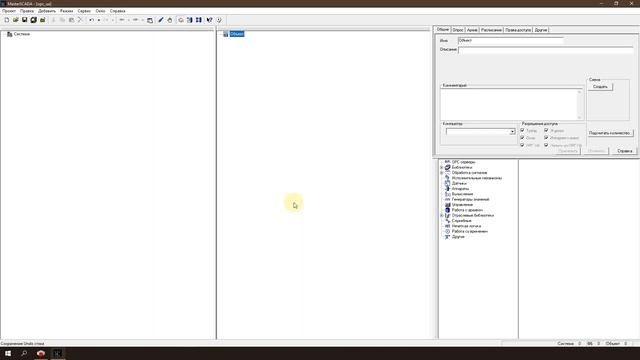Screen dimensions: 640x360
Task: Open the Справка menu
Action: pos(118,11)
